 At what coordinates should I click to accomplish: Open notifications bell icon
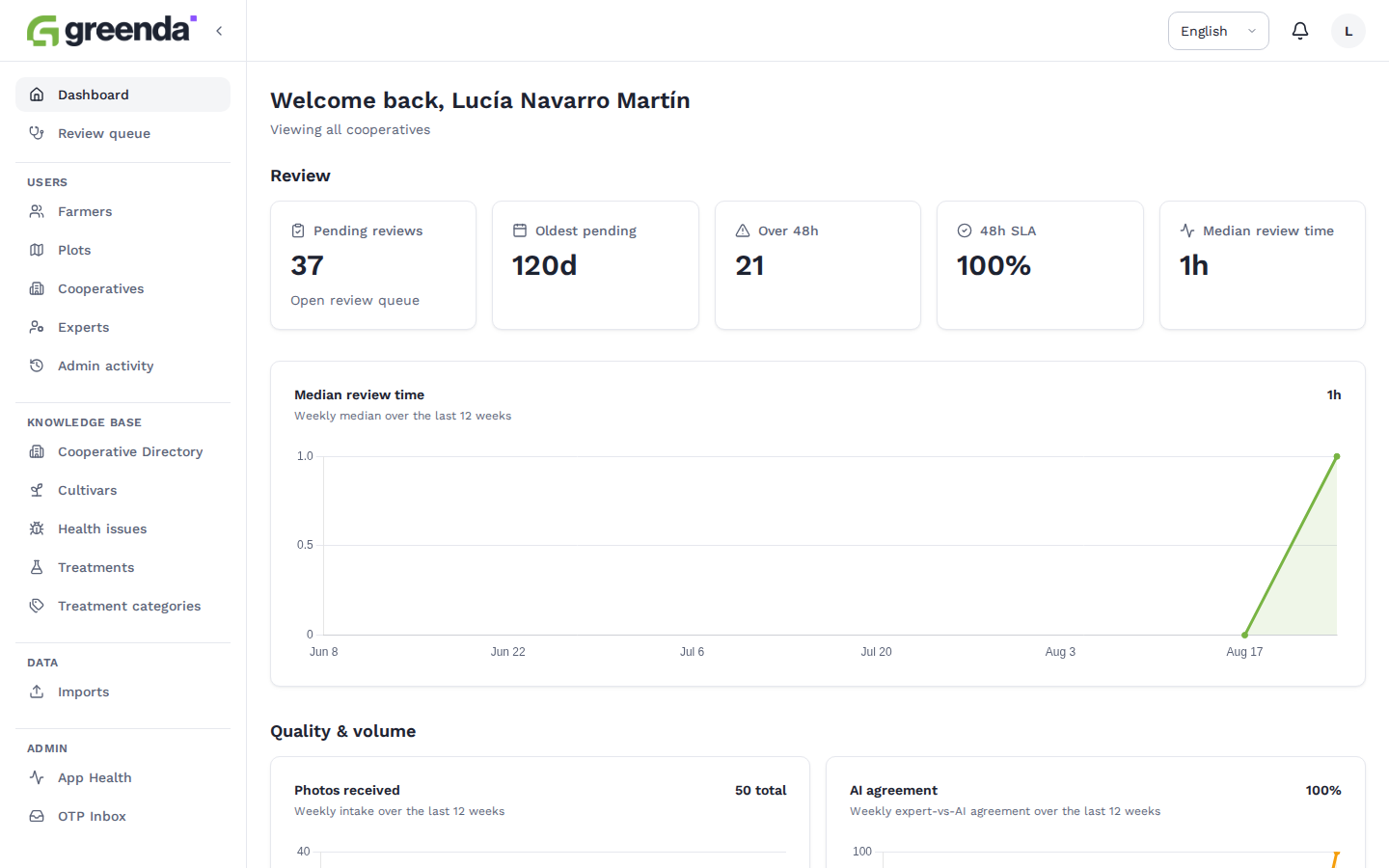tap(1300, 31)
